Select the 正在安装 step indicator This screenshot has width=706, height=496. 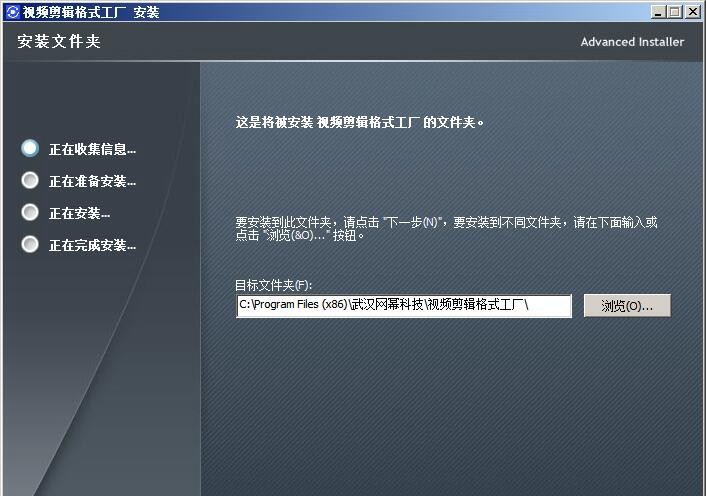[30, 212]
